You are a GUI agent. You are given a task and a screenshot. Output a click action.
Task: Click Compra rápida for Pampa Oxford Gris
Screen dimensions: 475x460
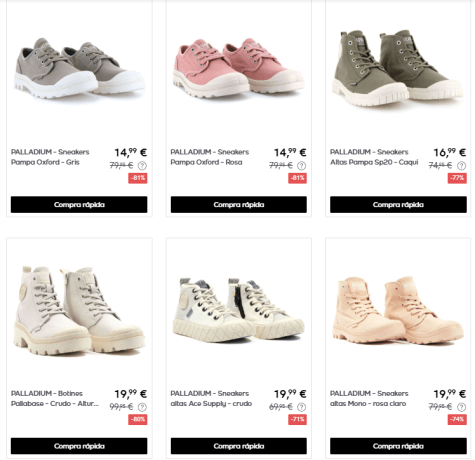click(79, 205)
